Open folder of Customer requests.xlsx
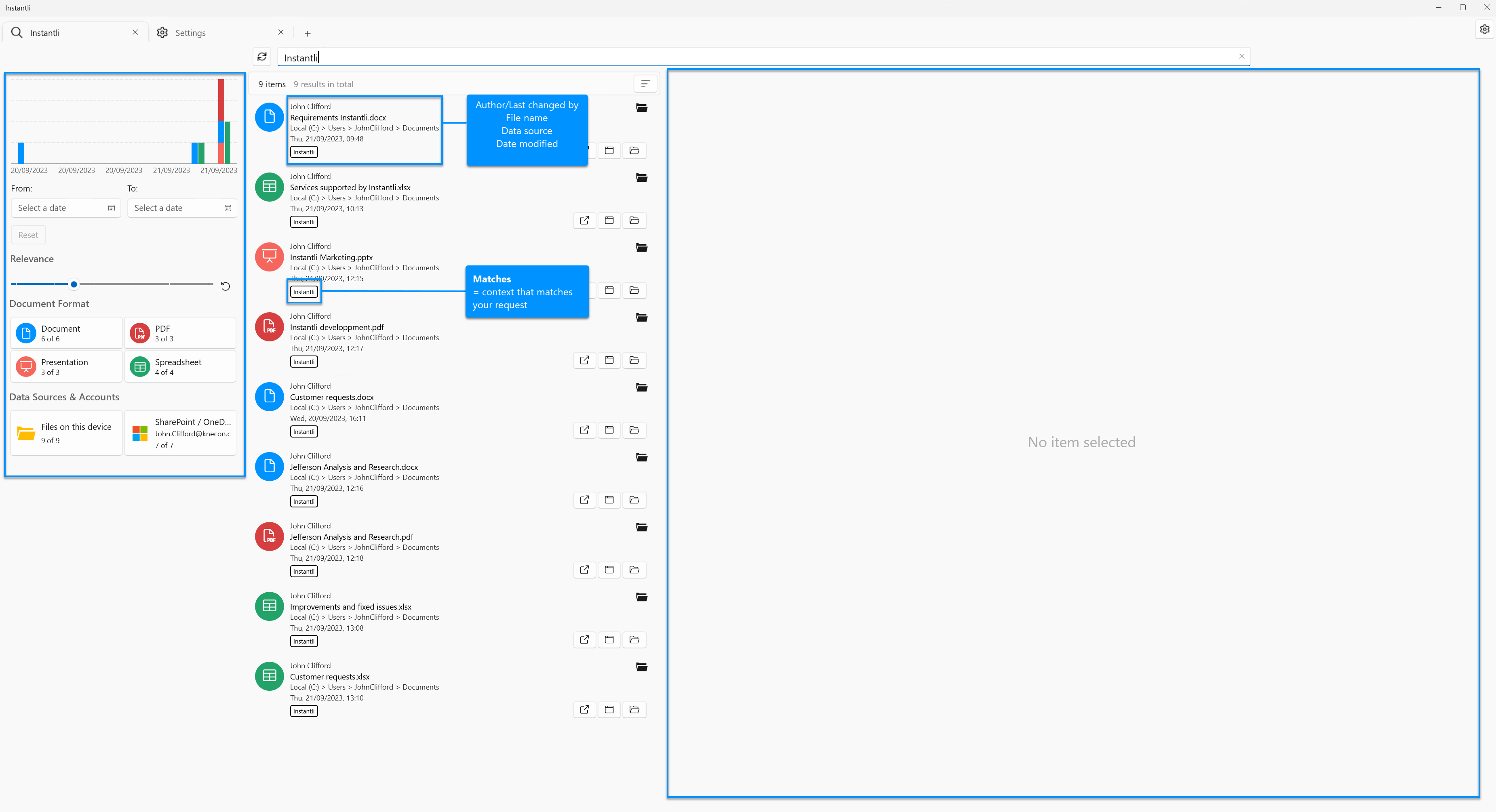 point(634,710)
